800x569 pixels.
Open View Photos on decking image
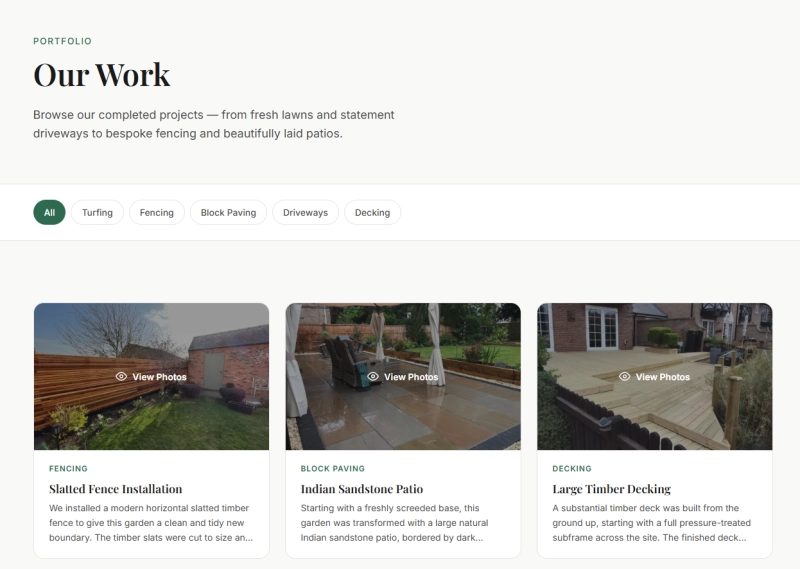(x=655, y=377)
